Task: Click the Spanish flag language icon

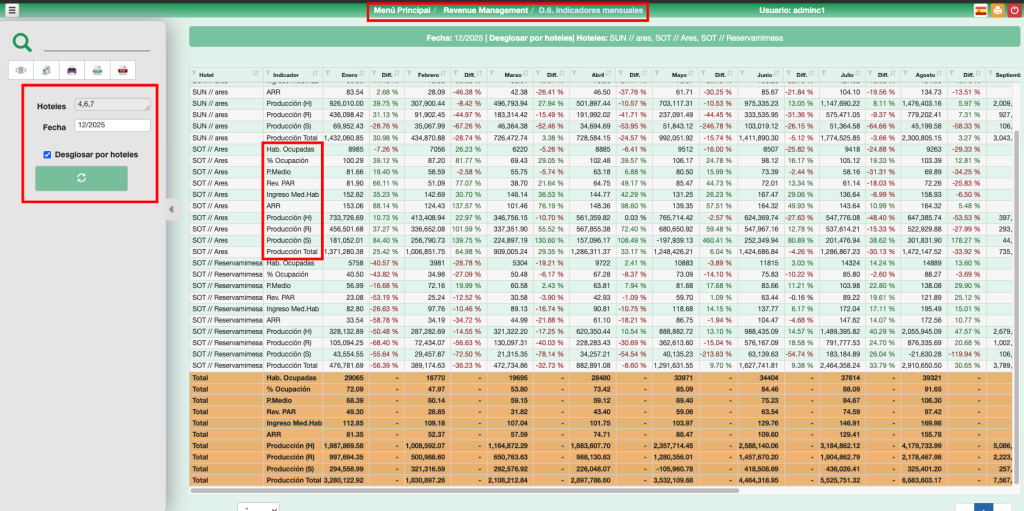Action: click(980, 10)
